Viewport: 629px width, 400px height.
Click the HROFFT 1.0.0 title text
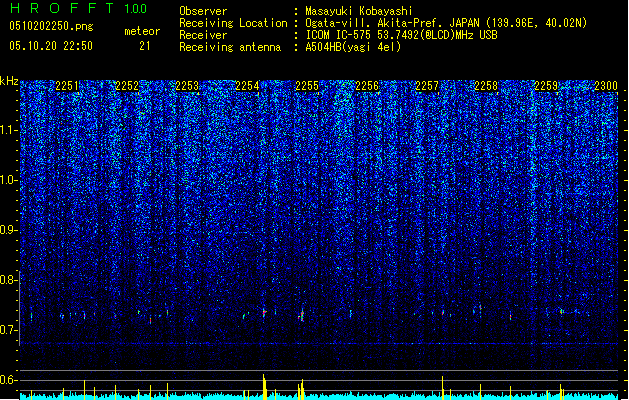click(x=78, y=8)
